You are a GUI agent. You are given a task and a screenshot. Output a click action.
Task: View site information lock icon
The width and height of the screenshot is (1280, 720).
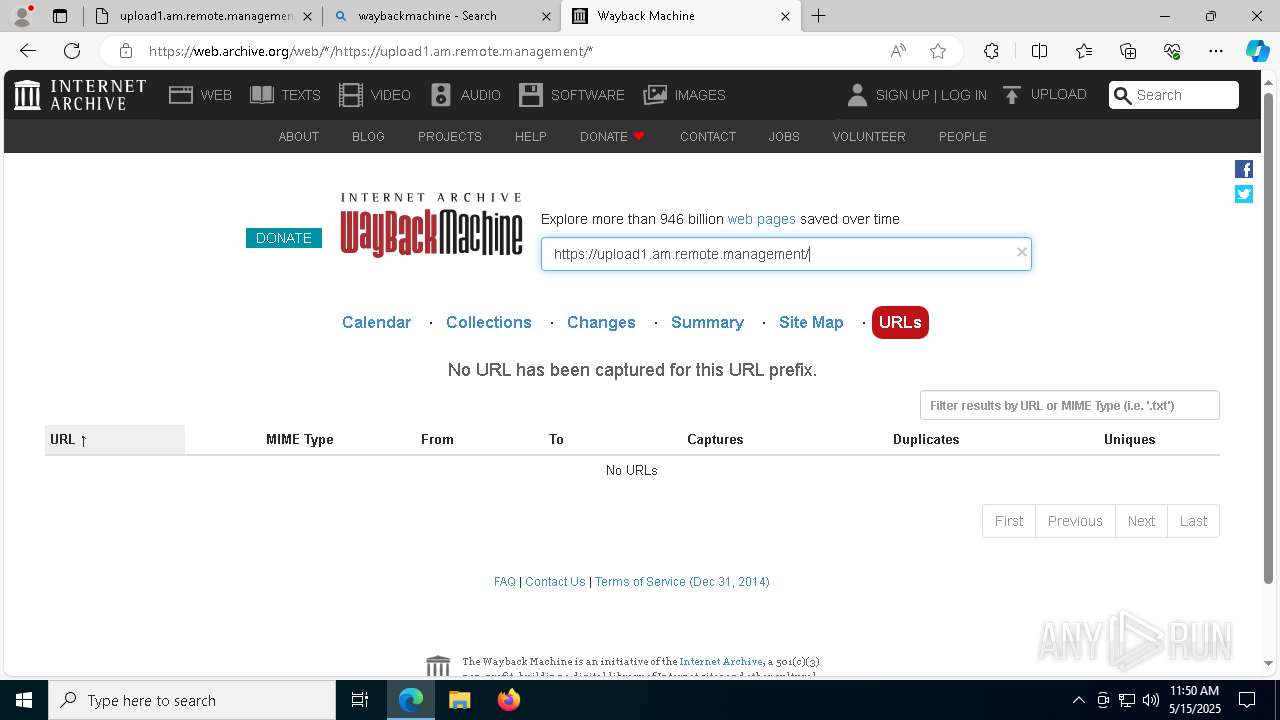click(125, 51)
